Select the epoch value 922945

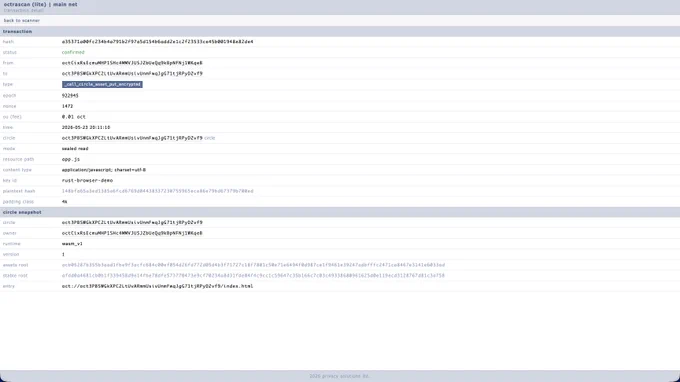point(70,95)
